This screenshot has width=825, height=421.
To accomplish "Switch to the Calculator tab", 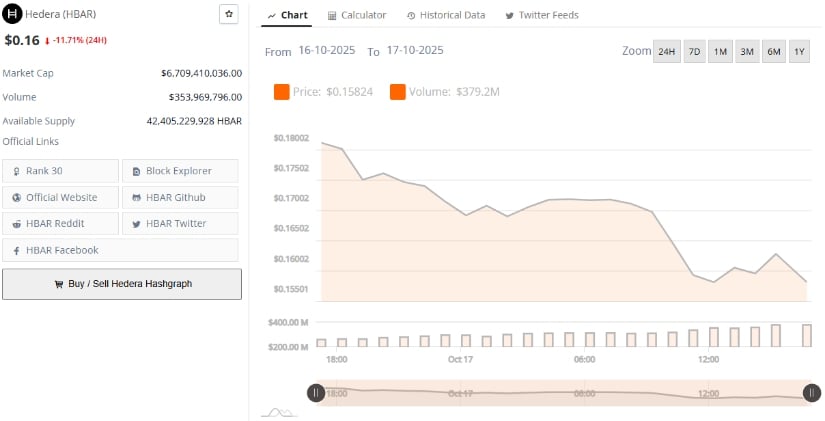I will 357,15.
